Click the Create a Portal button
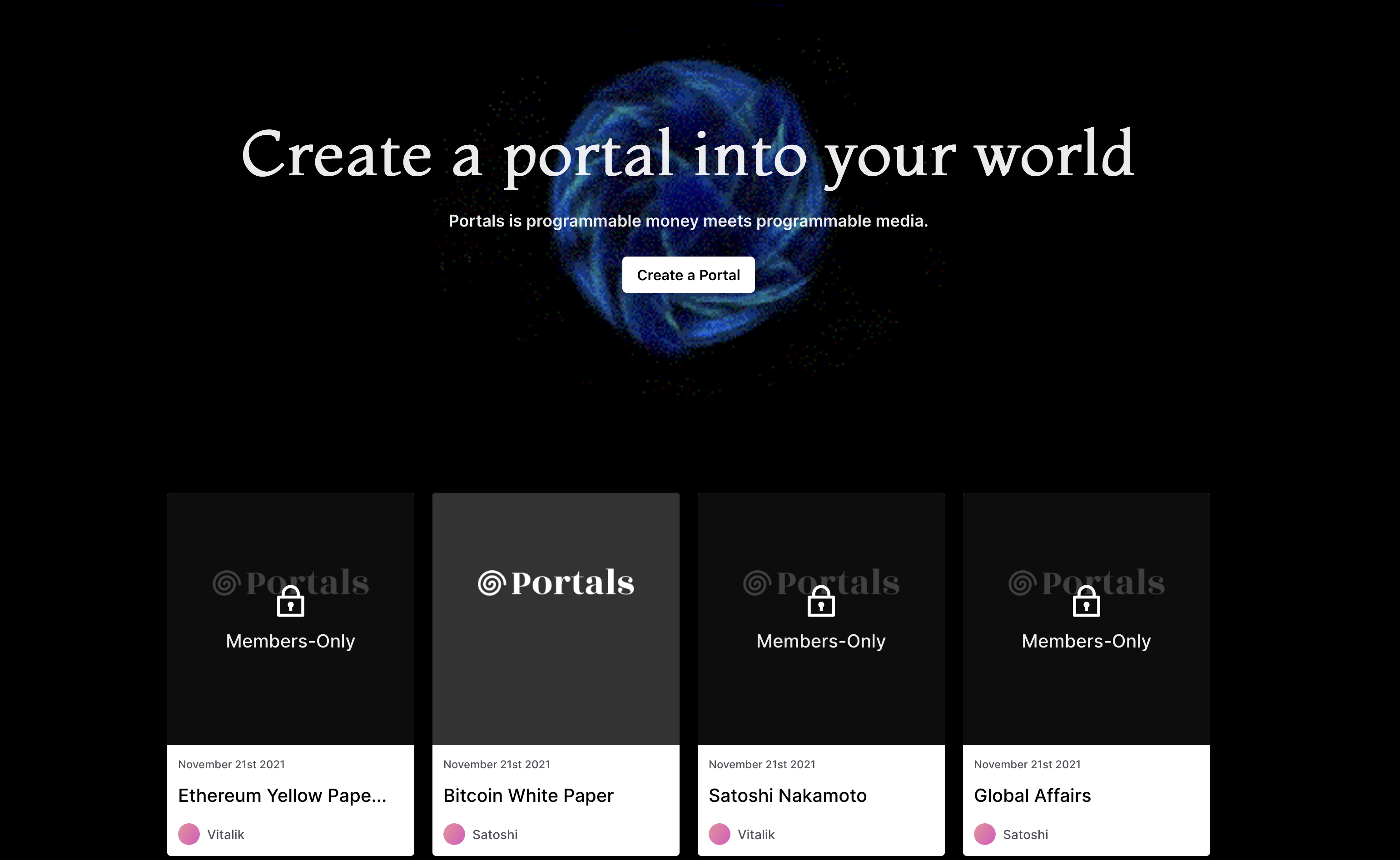Viewport: 1400px width, 860px height. [688, 275]
